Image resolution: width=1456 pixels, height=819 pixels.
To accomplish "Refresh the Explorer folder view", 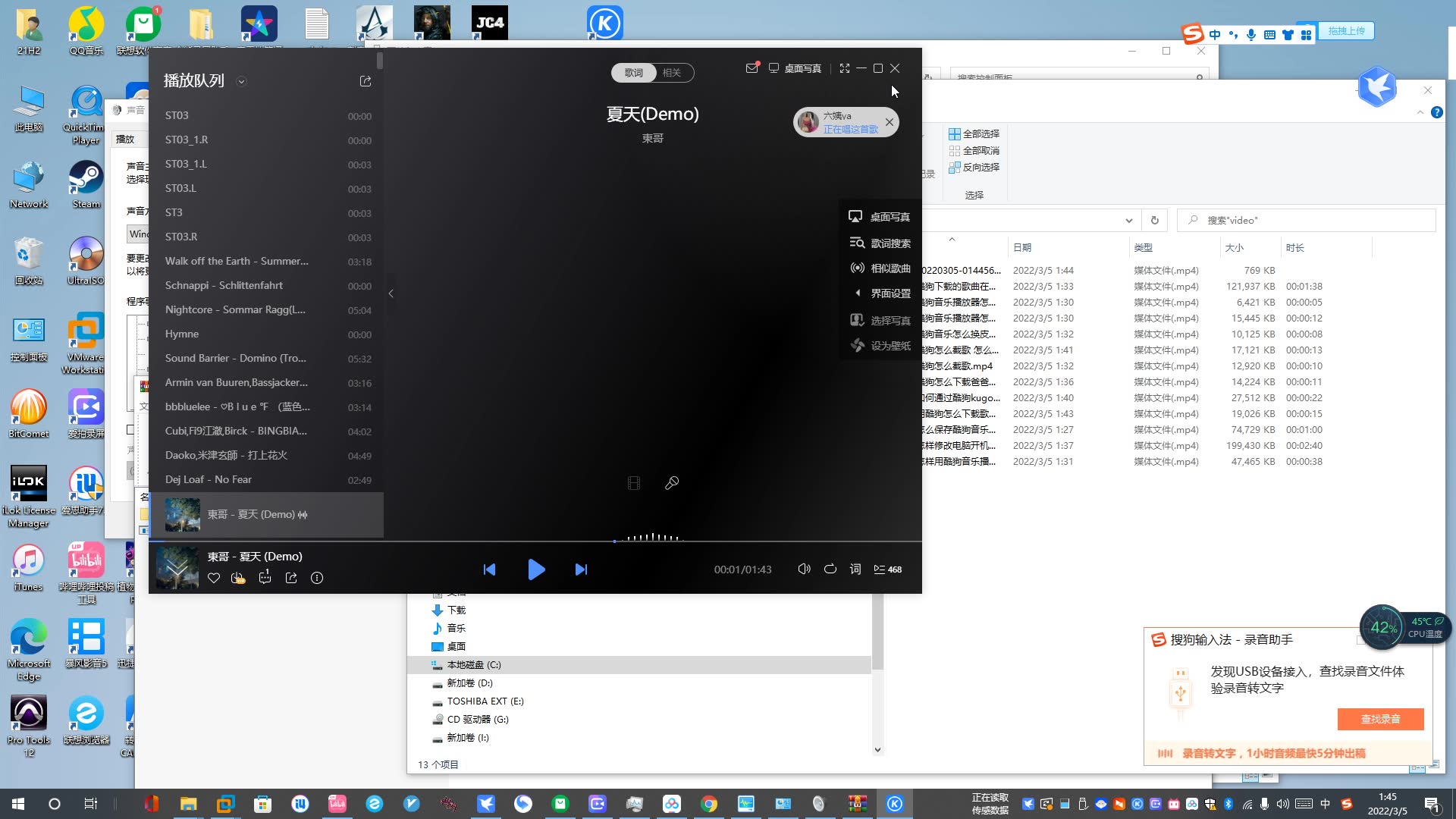I will 1154,221.
